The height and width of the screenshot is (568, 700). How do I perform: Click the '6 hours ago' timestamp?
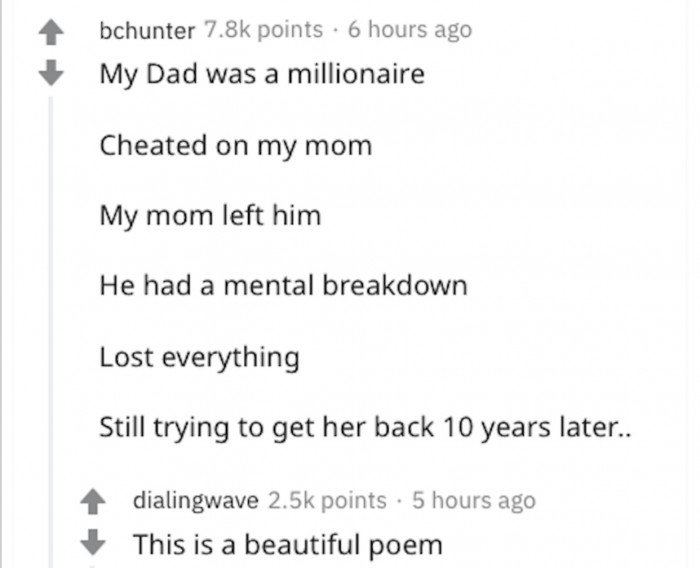[409, 30]
